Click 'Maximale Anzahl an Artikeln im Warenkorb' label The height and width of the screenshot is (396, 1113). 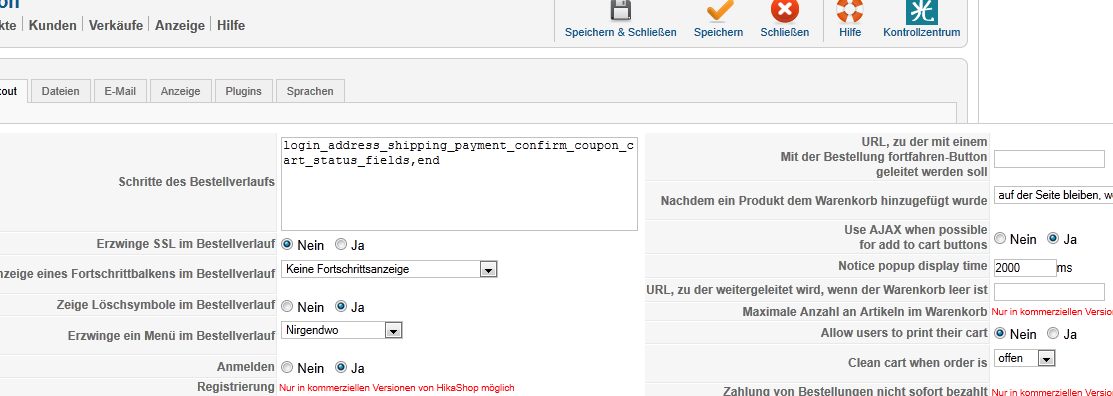(865, 312)
